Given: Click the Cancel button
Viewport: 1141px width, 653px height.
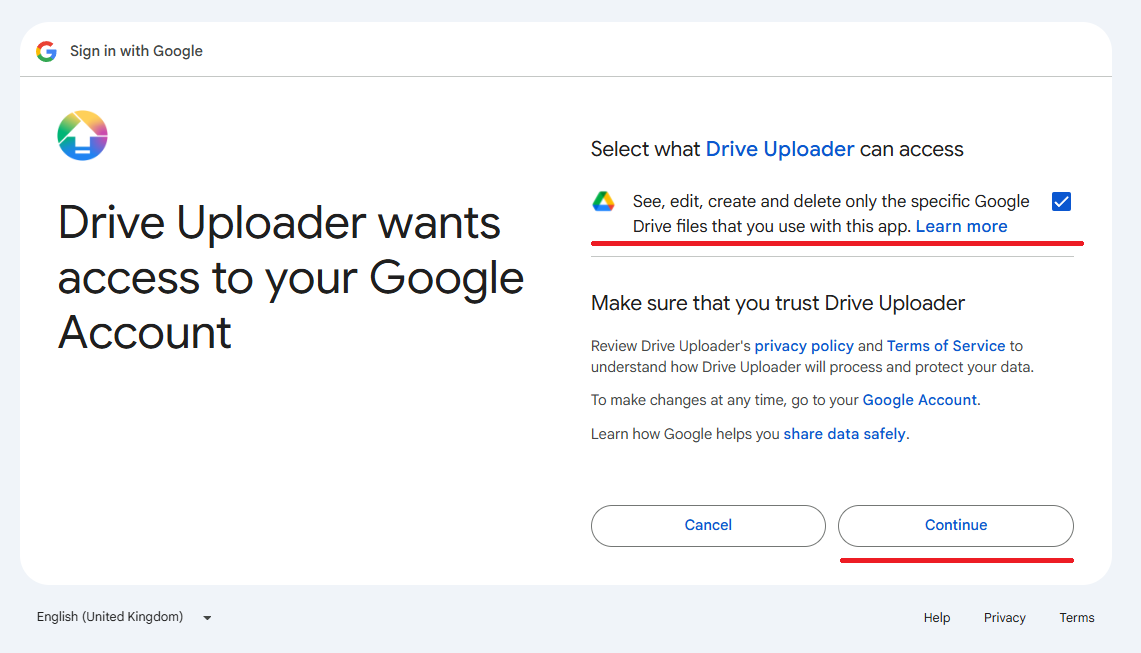Looking at the screenshot, I should (708, 526).
